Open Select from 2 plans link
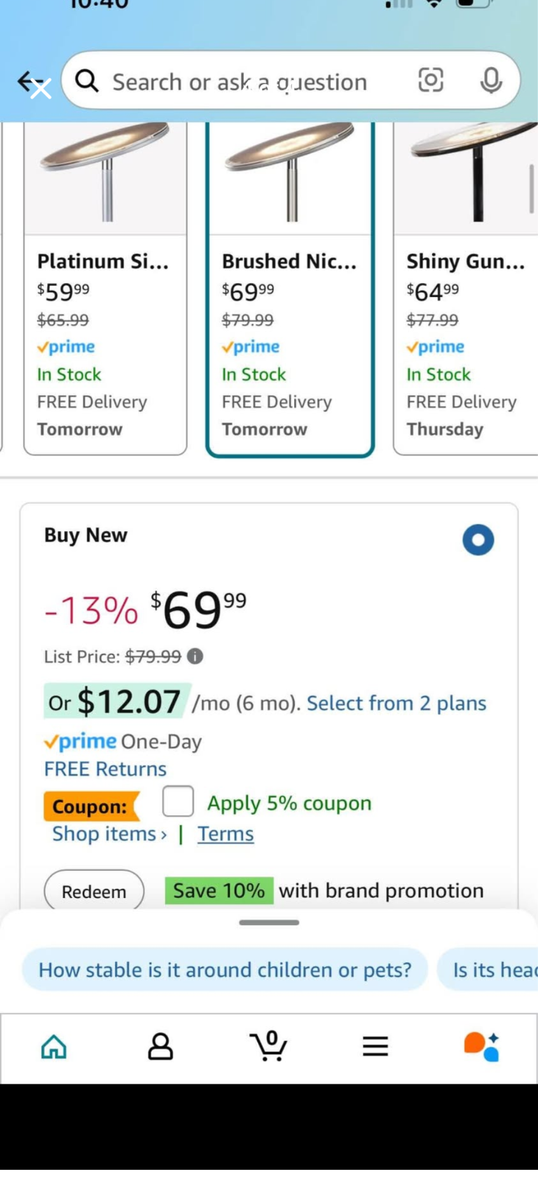 click(396, 703)
